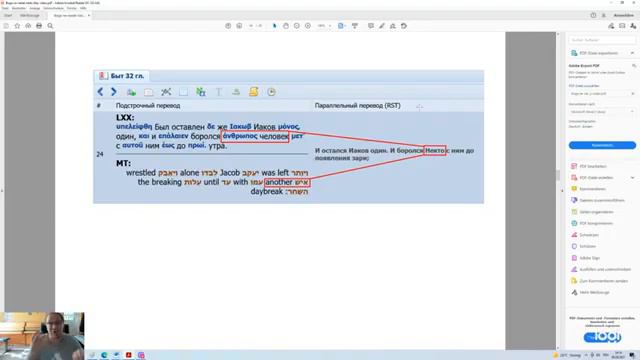Expand the PDF-Datei erstellen section
Screen dimensions: 640x360
click(x=632, y=178)
